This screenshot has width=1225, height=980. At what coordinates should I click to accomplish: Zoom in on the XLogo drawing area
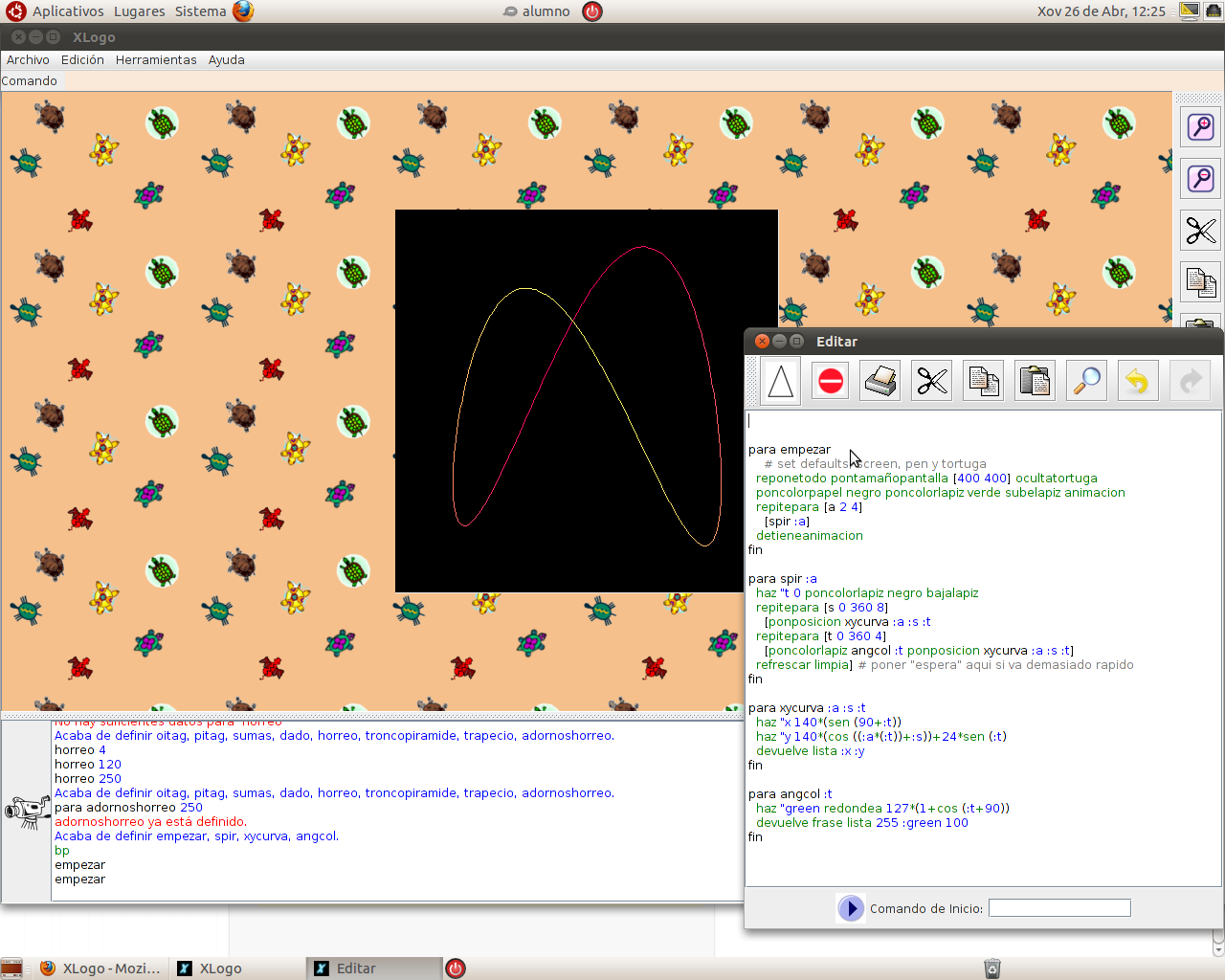[1201, 126]
